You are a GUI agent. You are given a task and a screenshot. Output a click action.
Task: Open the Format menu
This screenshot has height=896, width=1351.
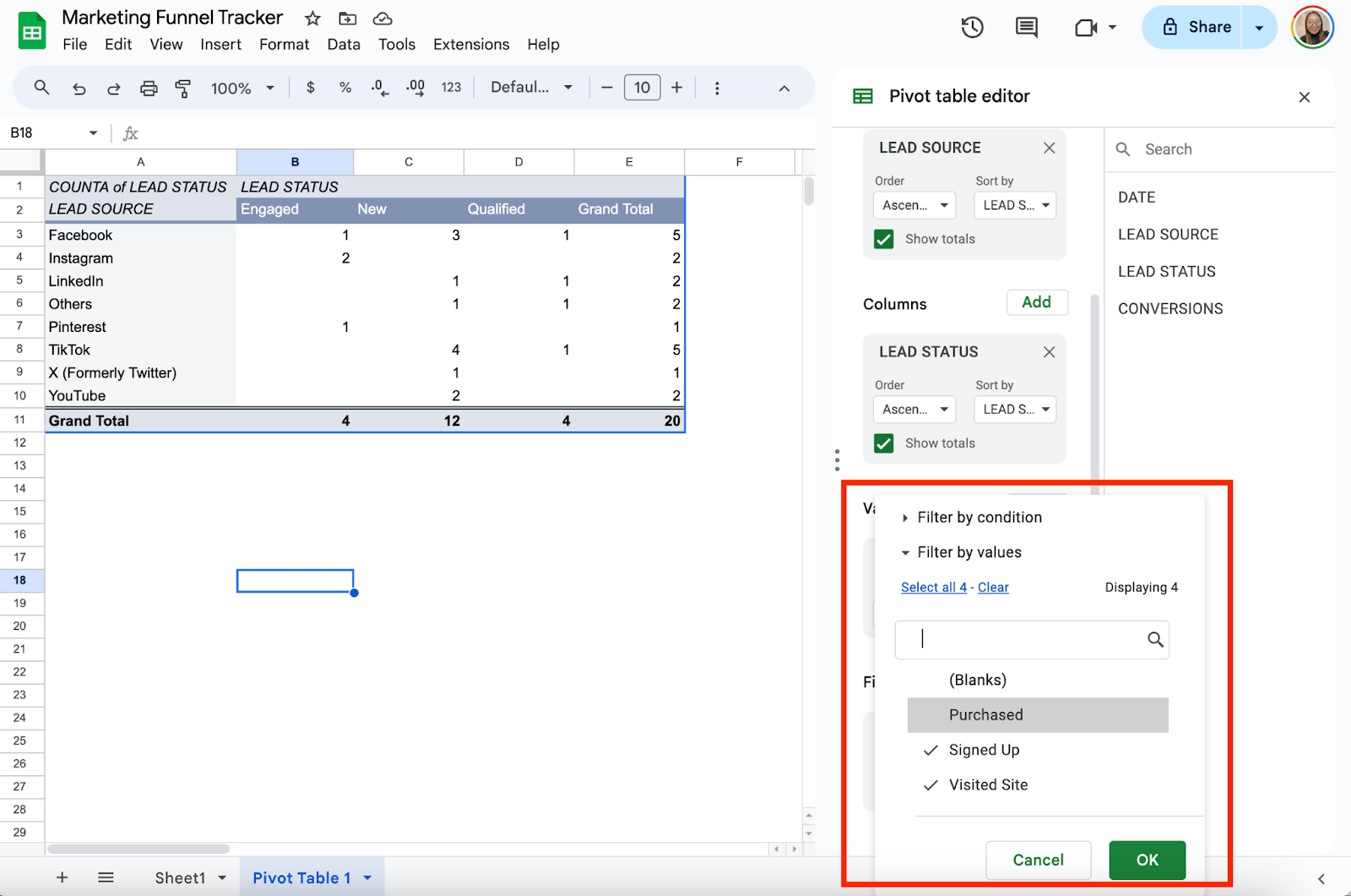pyautogui.click(x=284, y=44)
